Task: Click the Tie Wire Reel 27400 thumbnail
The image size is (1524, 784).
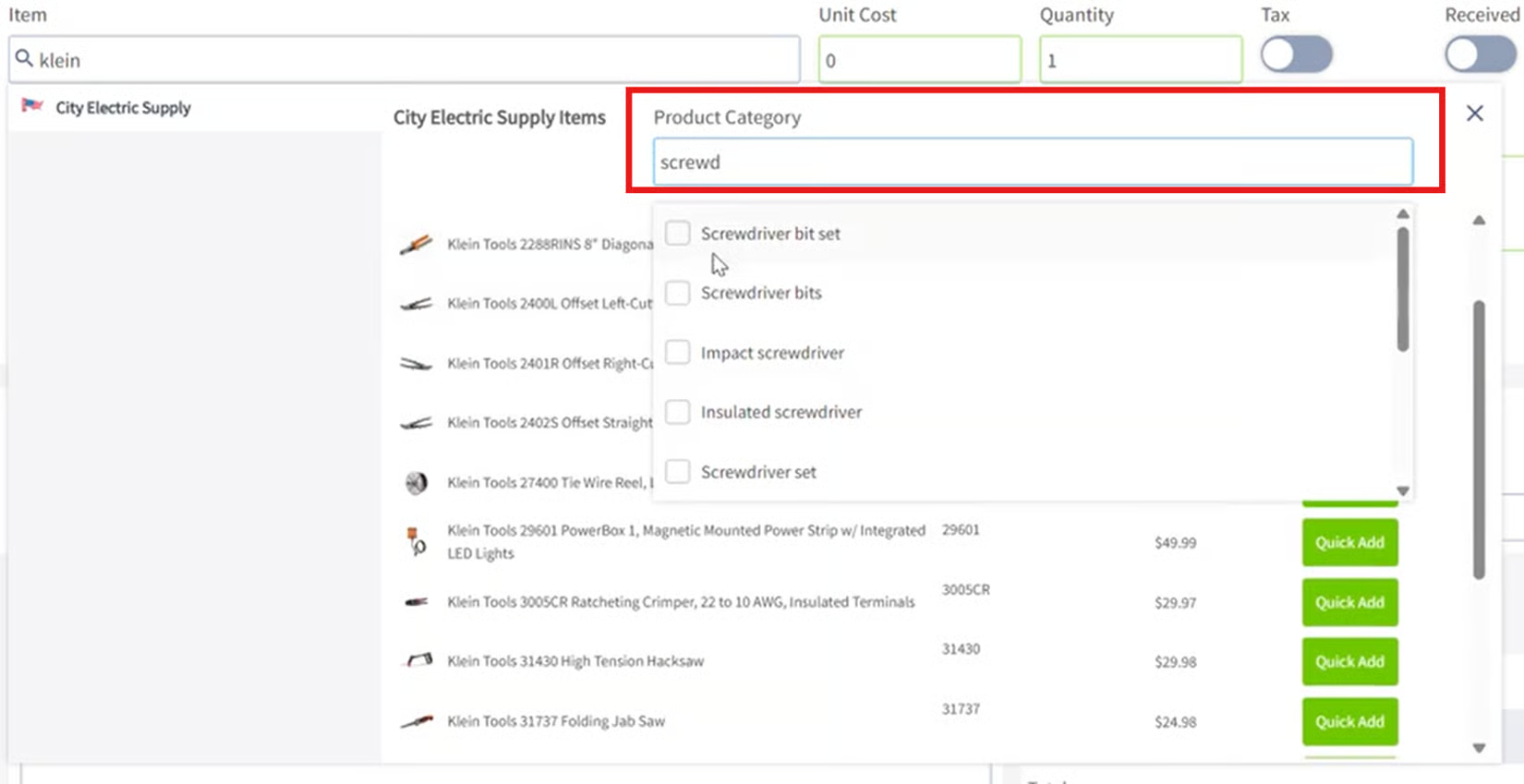Action: [x=417, y=482]
